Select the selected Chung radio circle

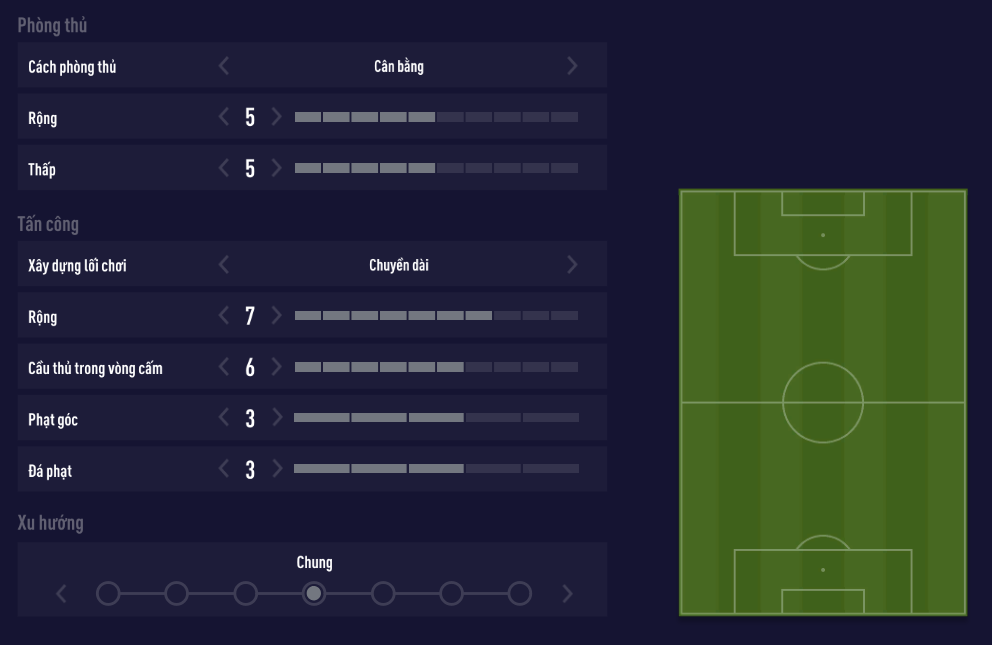314,594
